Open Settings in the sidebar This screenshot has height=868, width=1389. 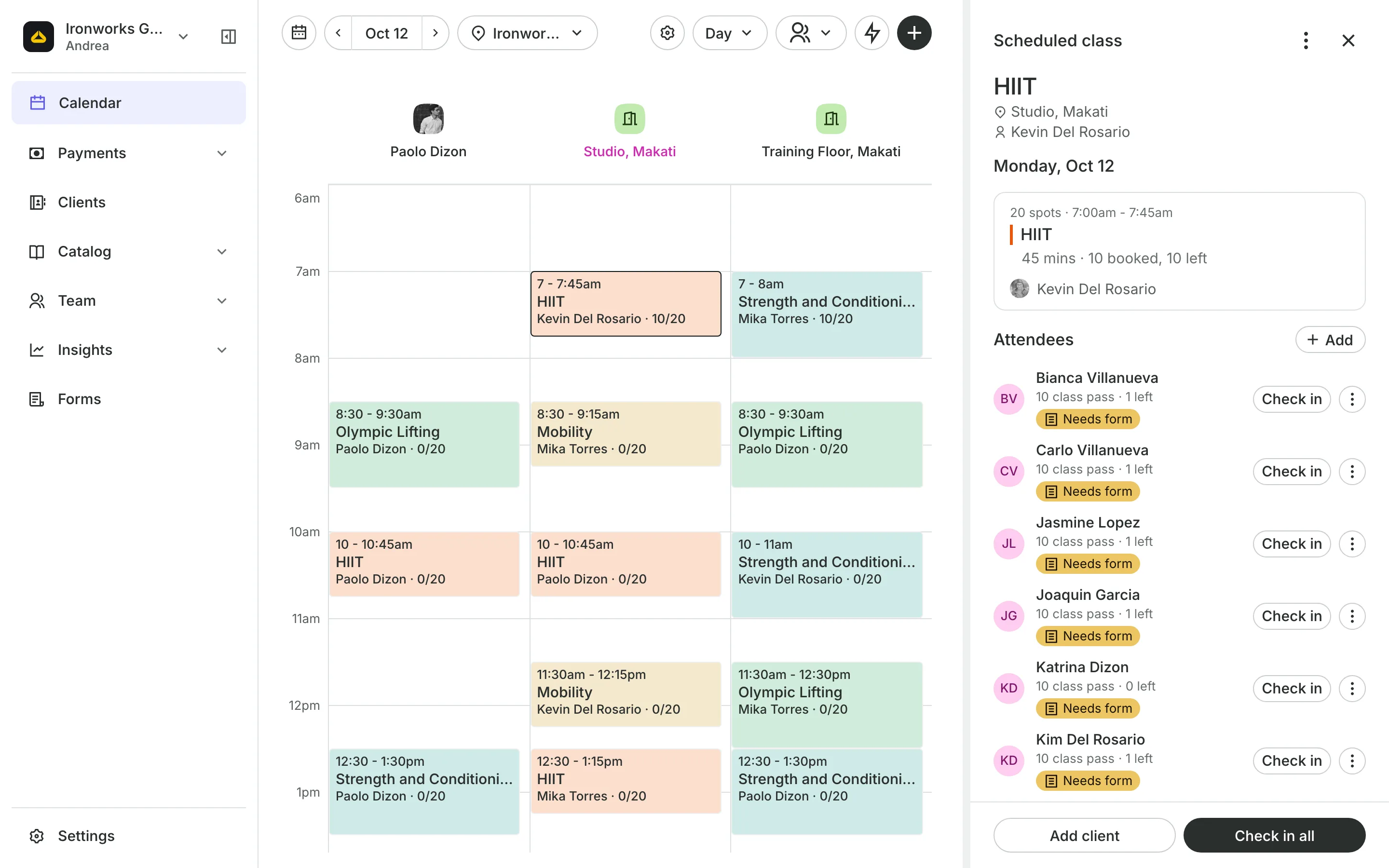pyautogui.click(x=129, y=836)
